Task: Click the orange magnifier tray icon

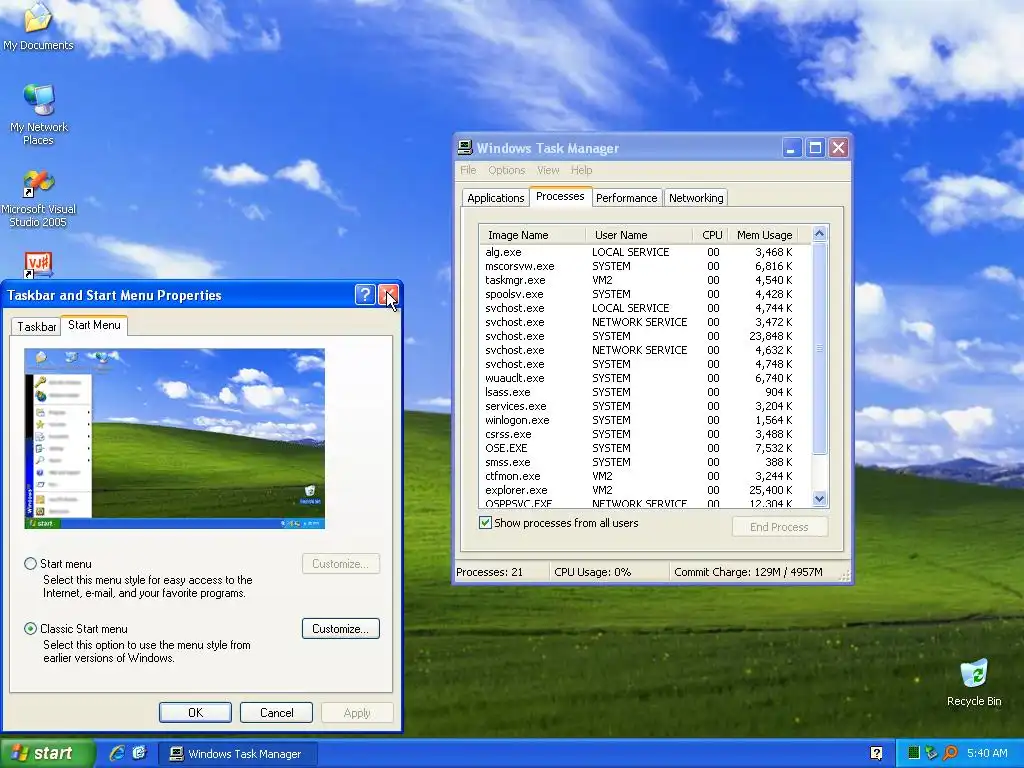Action: pyautogui.click(x=950, y=753)
